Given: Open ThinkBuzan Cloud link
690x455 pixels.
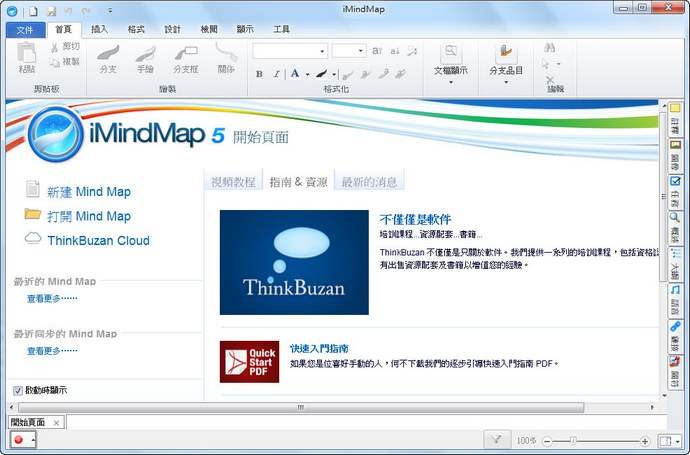Looking at the screenshot, I should (99, 241).
